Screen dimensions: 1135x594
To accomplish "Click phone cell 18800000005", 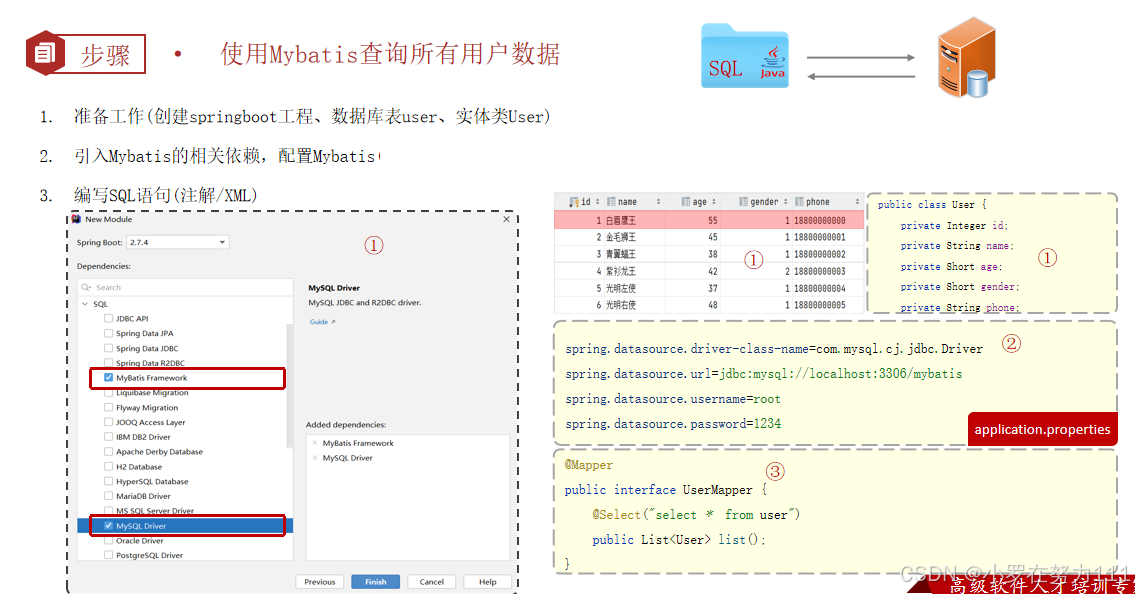I will pos(819,305).
